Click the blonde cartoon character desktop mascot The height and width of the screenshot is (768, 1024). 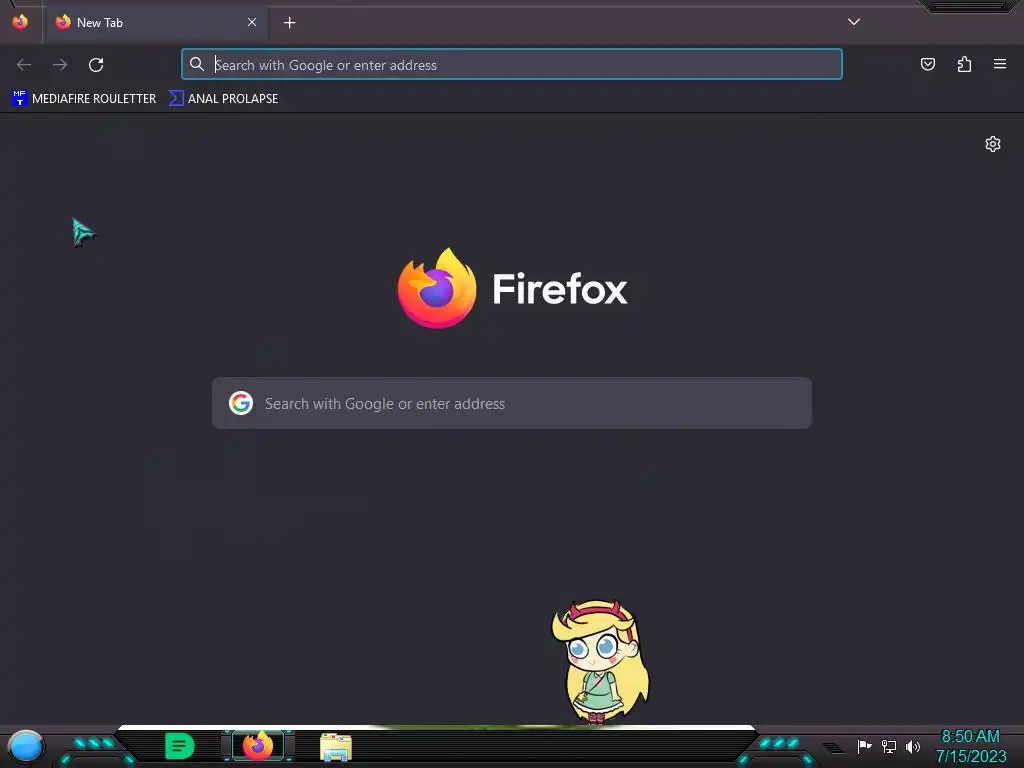[x=600, y=662]
